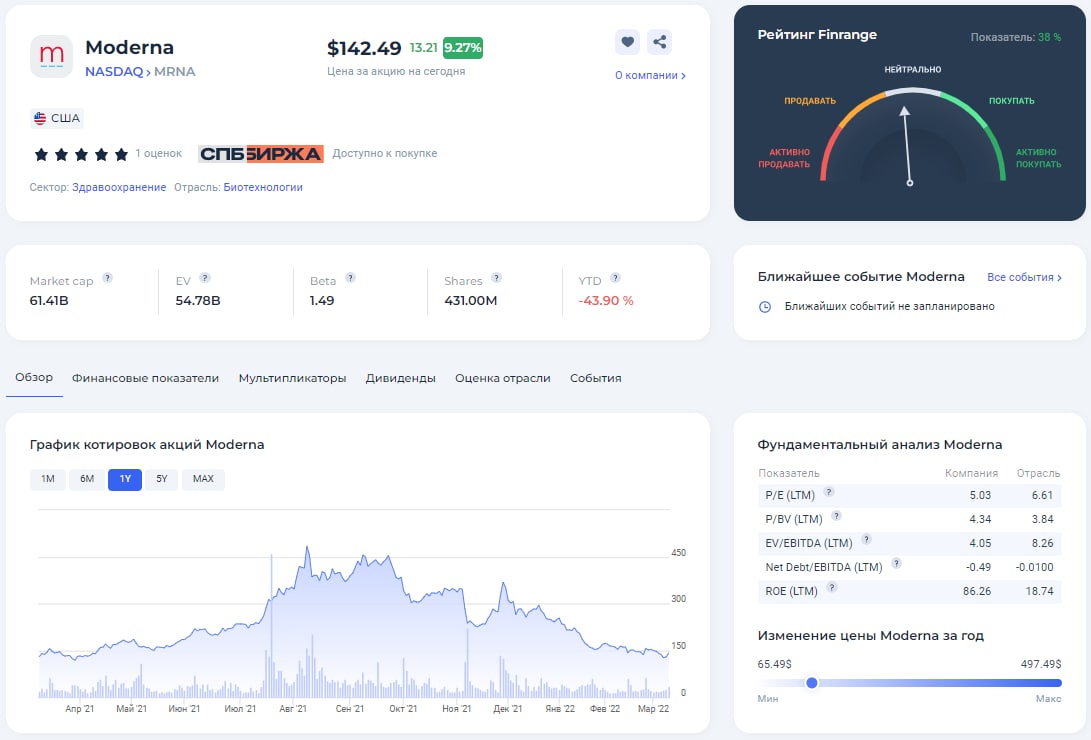Click the Shares value 431.00M

(470, 301)
